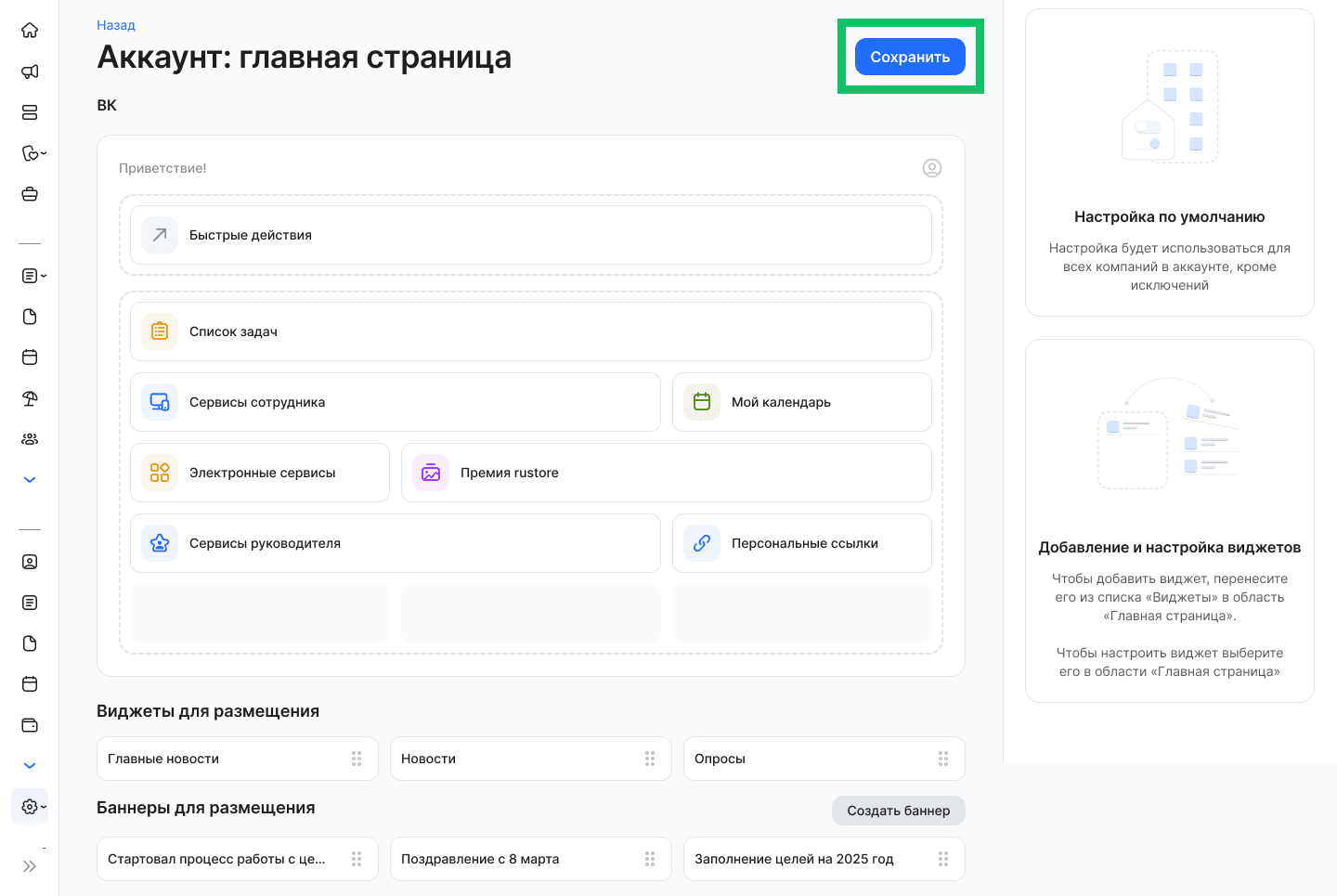This screenshot has height=896, width=1337.
Task: Open the Назад link
Action: (115, 25)
